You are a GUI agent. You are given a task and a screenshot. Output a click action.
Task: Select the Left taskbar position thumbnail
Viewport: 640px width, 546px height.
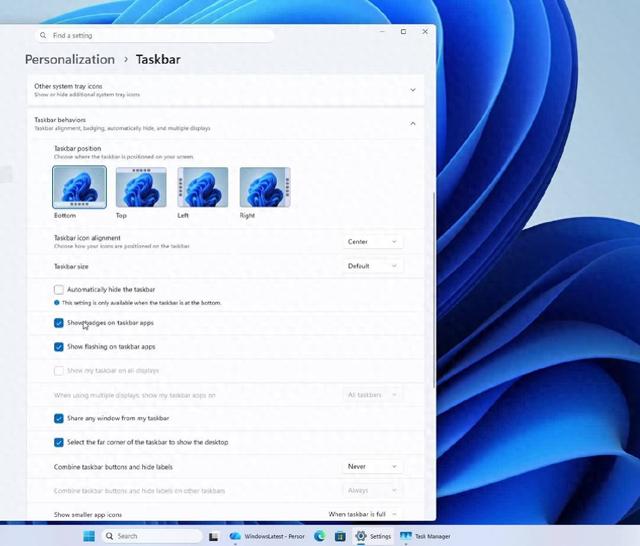(203, 187)
